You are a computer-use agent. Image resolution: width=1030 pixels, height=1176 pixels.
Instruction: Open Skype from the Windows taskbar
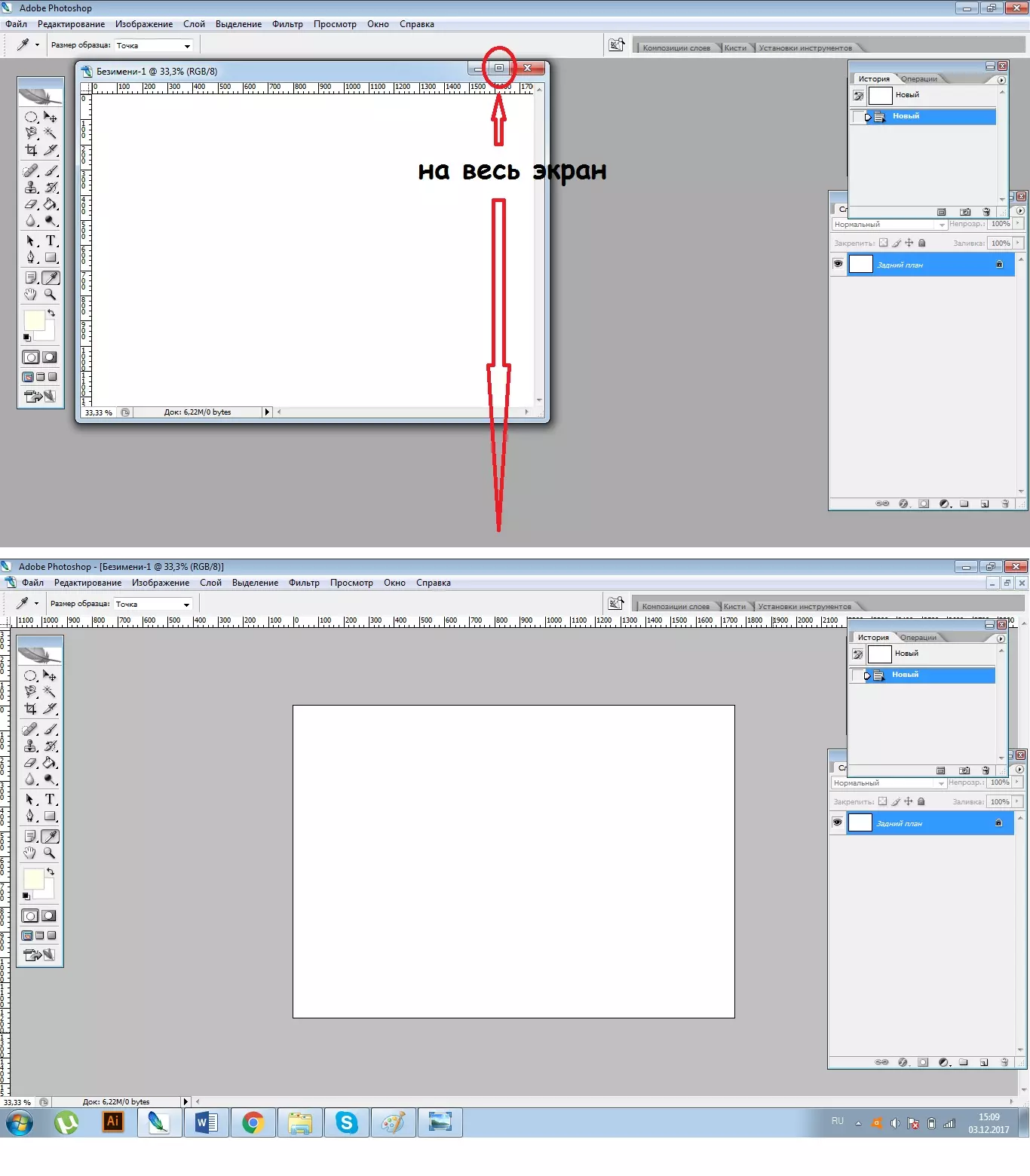pos(346,1122)
